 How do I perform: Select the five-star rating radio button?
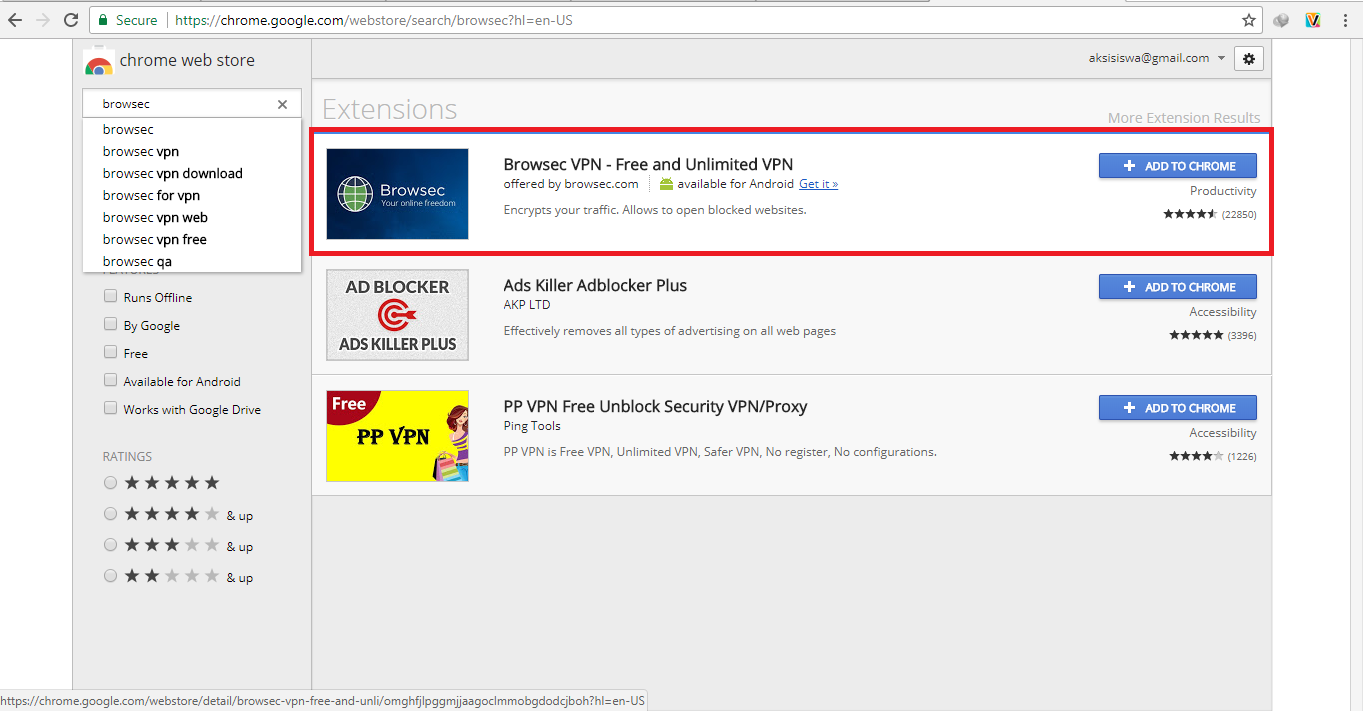point(110,483)
